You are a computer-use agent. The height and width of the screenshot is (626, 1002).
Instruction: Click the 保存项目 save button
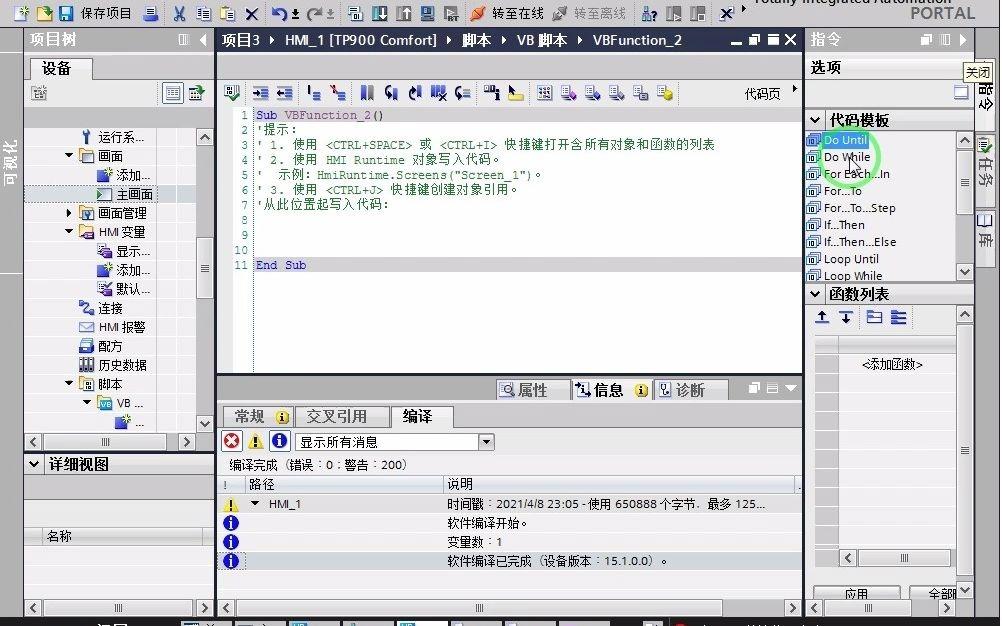point(95,13)
